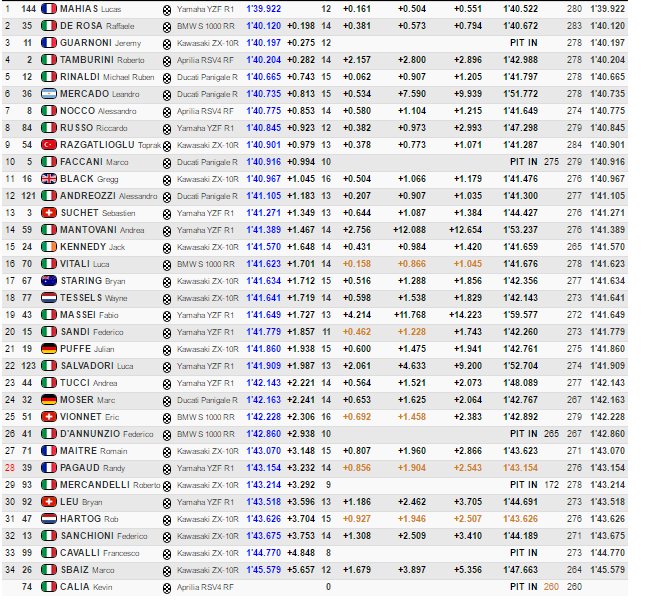
Task: Select rider name ANDREOZZI Alessandro
Action: click(109, 196)
